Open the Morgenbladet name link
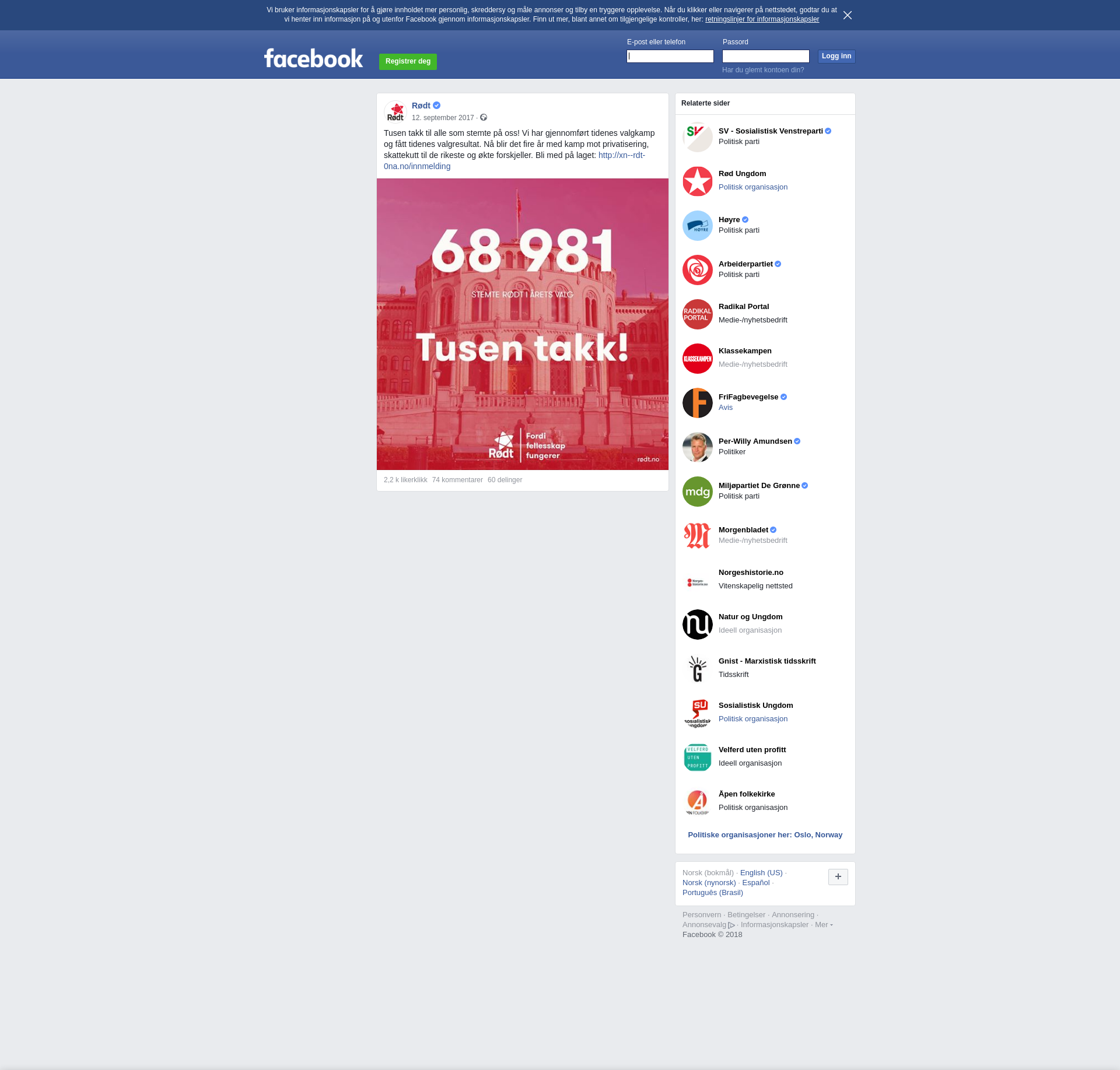Screen dimensions: 1120x1070 click(743, 530)
